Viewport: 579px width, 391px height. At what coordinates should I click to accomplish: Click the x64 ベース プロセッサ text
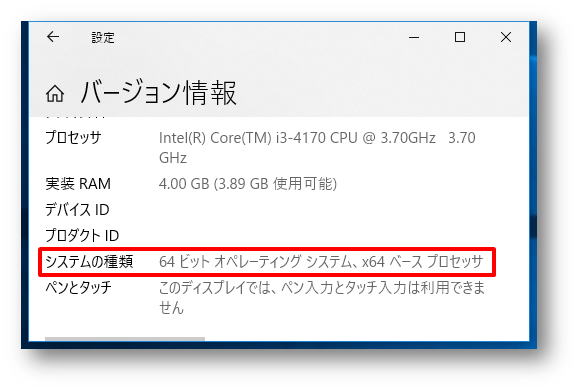tap(422, 262)
